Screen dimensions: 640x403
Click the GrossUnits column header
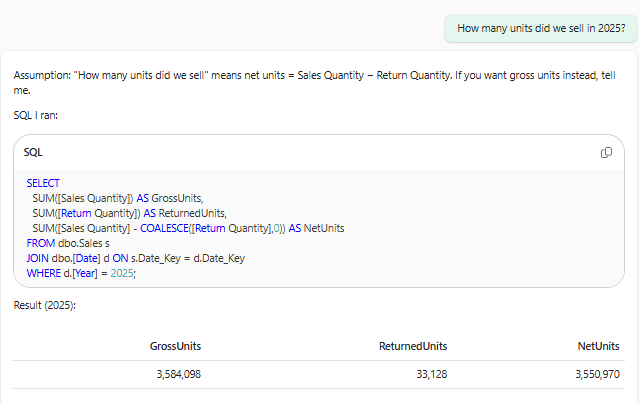pos(175,346)
